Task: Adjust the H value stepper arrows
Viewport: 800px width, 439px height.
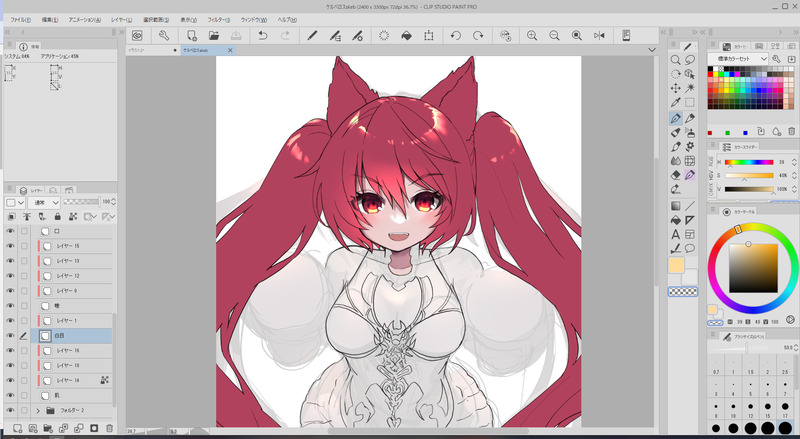Action: coord(794,162)
